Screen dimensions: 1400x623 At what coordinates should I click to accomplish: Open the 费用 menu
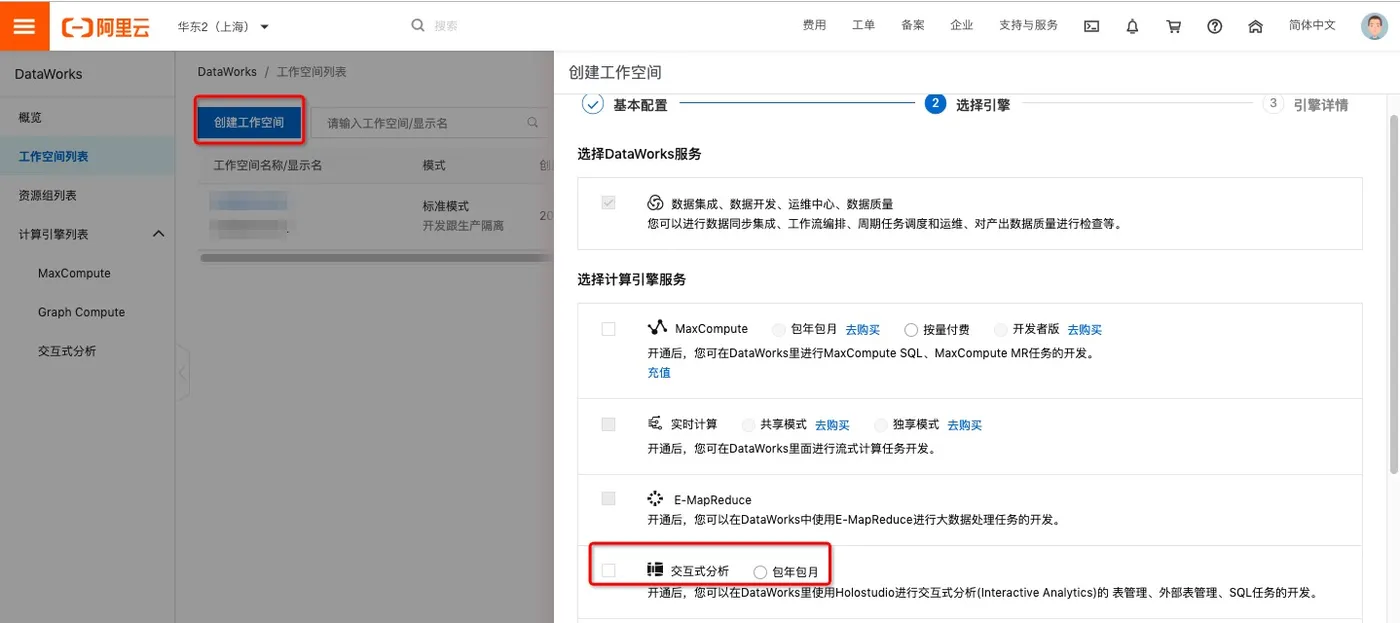pyautogui.click(x=814, y=26)
